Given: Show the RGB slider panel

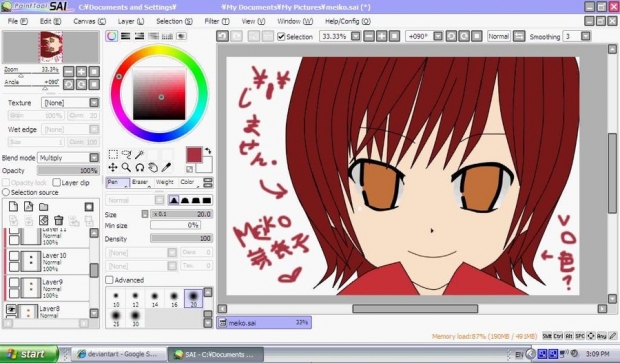Looking at the screenshot, I should 125,36.
